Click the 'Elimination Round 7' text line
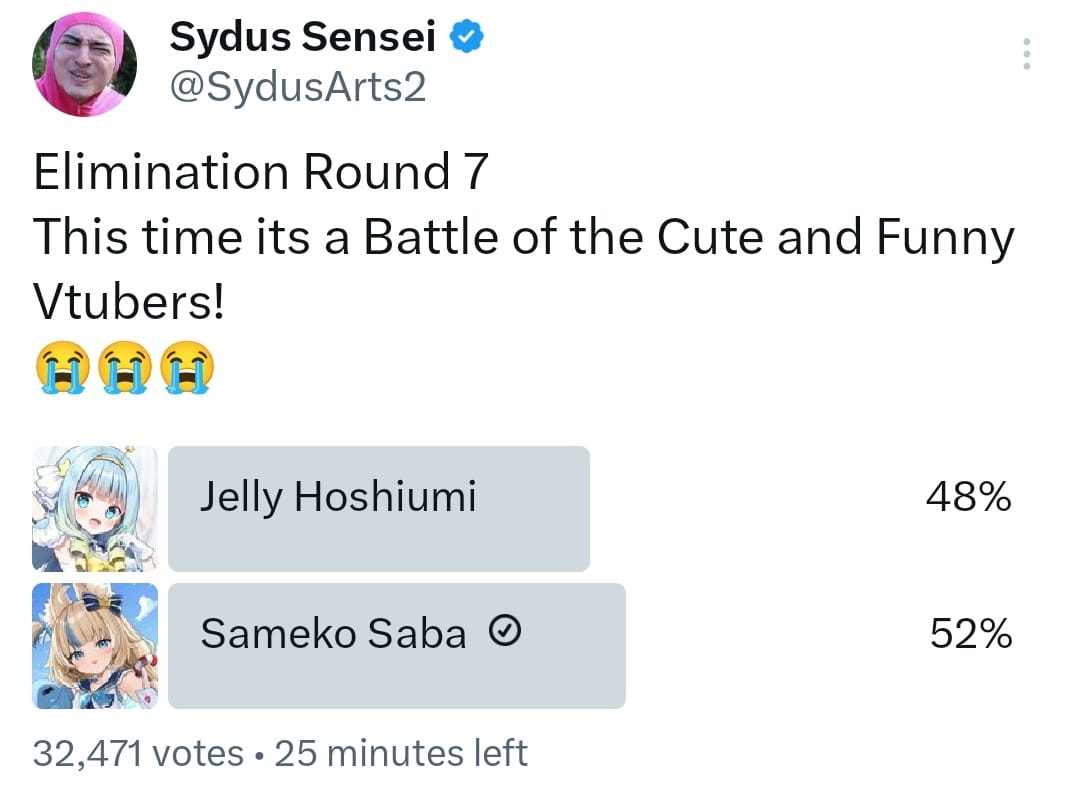Image resolution: width=1080 pixels, height=793 pixels. pyautogui.click(x=261, y=172)
